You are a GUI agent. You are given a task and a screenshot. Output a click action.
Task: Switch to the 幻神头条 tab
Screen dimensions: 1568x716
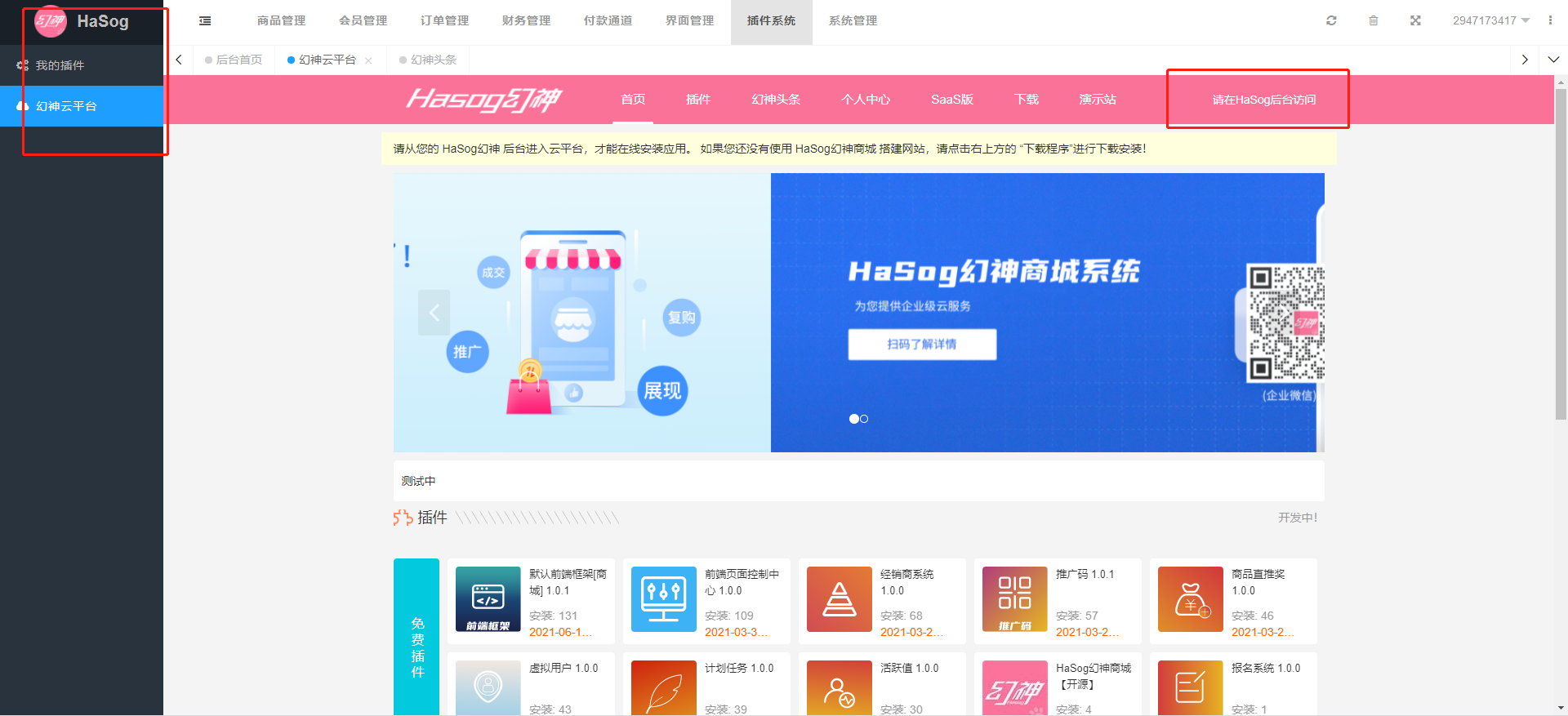click(428, 60)
